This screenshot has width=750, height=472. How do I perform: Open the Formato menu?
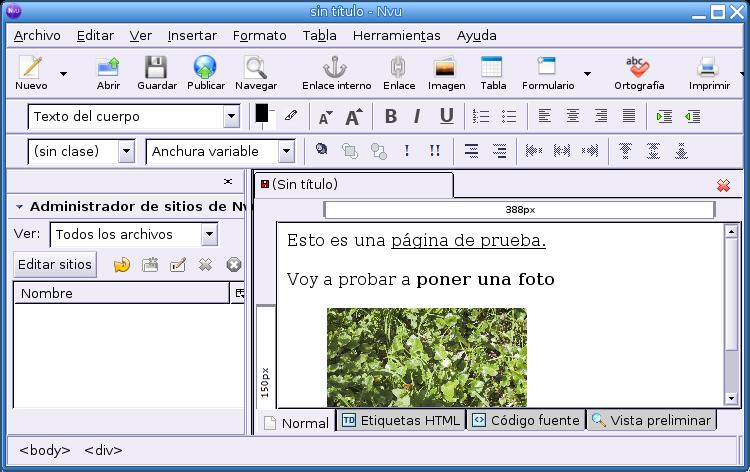[259, 36]
